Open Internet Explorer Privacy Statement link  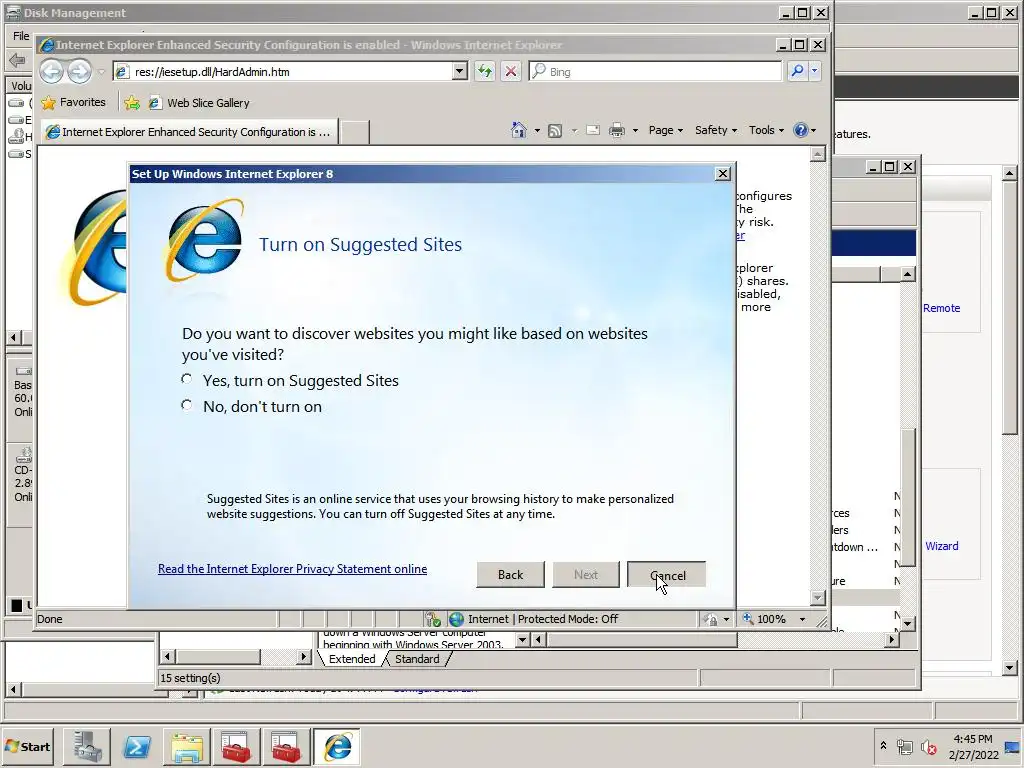pos(293,569)
